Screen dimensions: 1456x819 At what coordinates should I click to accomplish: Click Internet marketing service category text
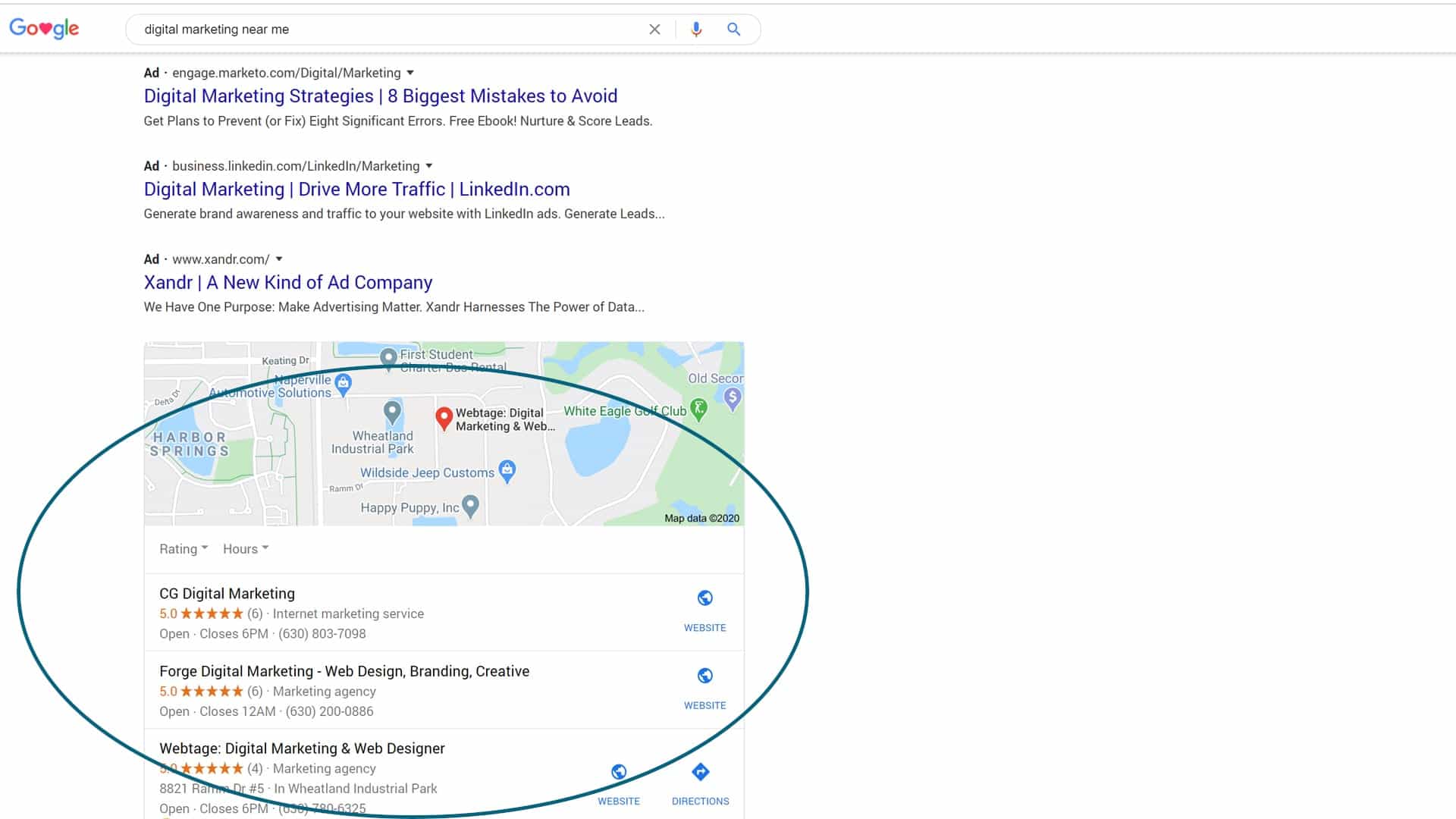(348, 614)
